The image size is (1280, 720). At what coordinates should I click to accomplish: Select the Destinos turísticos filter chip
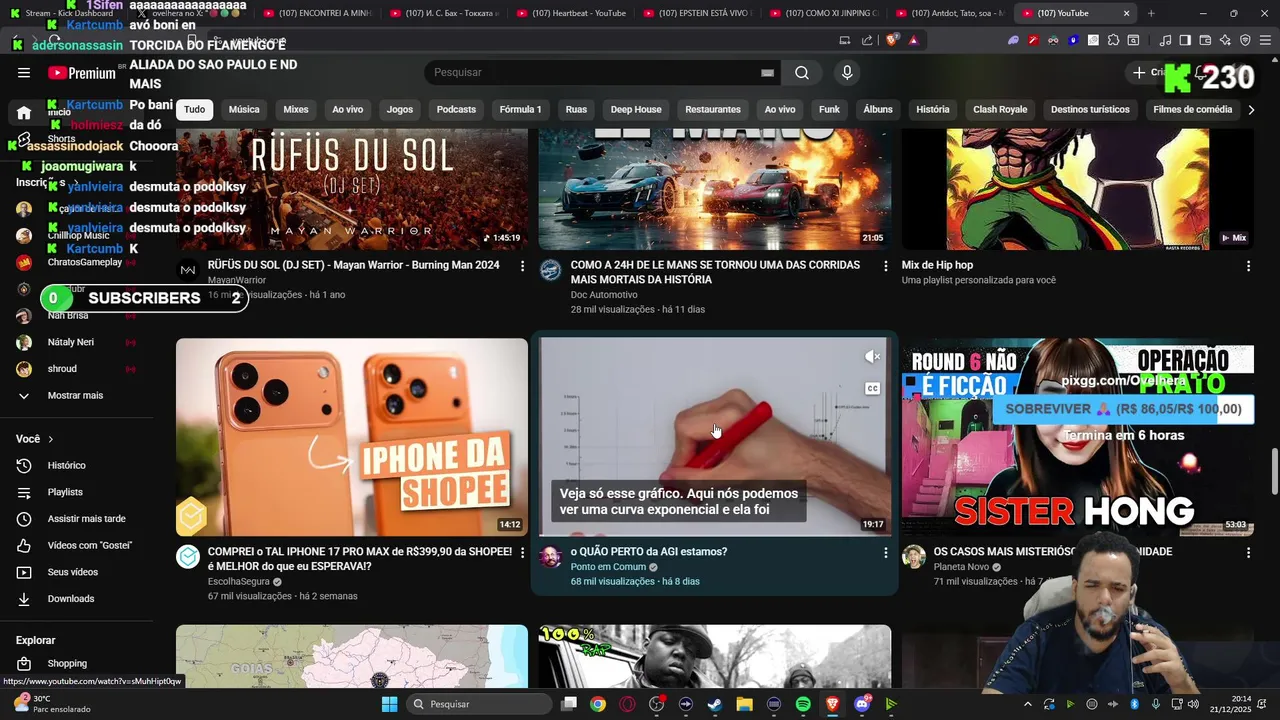pos(1090,110)
